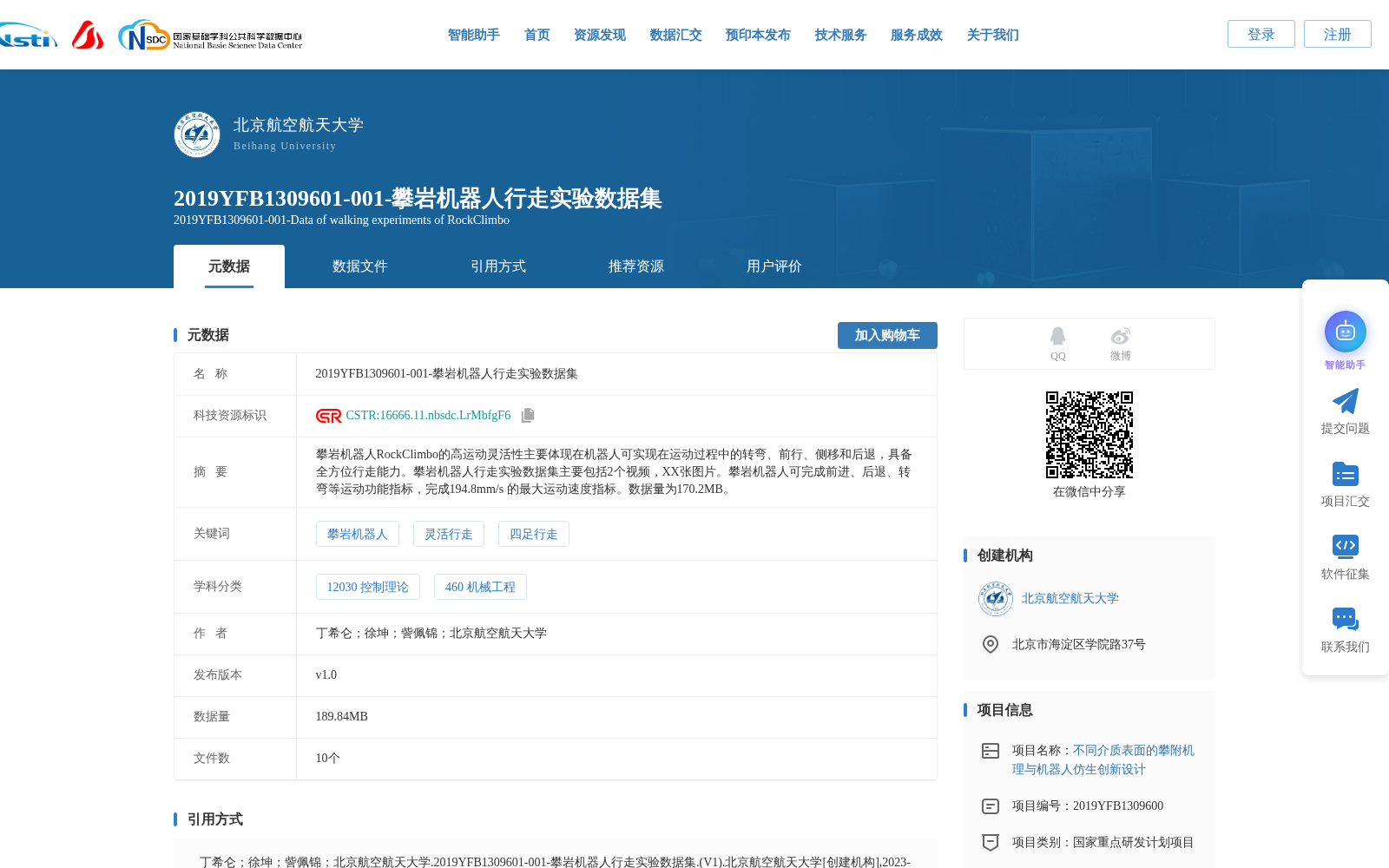Screen dimensions: 1389x868
Task: Click the 四足行走 keyword tag
Action: [534, 534]
